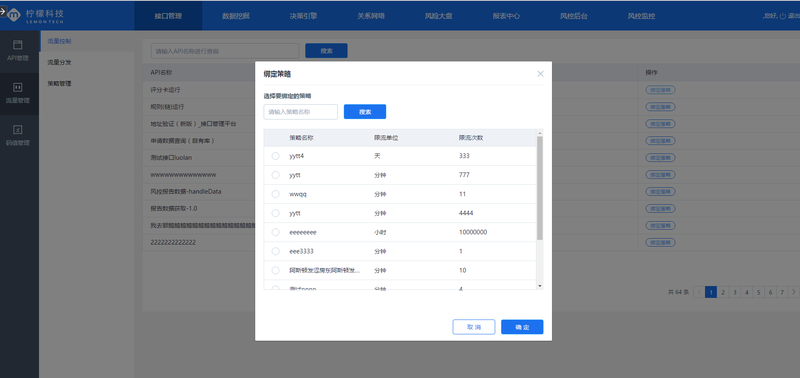
Task: Open 阈值管理 in the left sidebar
Action: pos(18,135)
